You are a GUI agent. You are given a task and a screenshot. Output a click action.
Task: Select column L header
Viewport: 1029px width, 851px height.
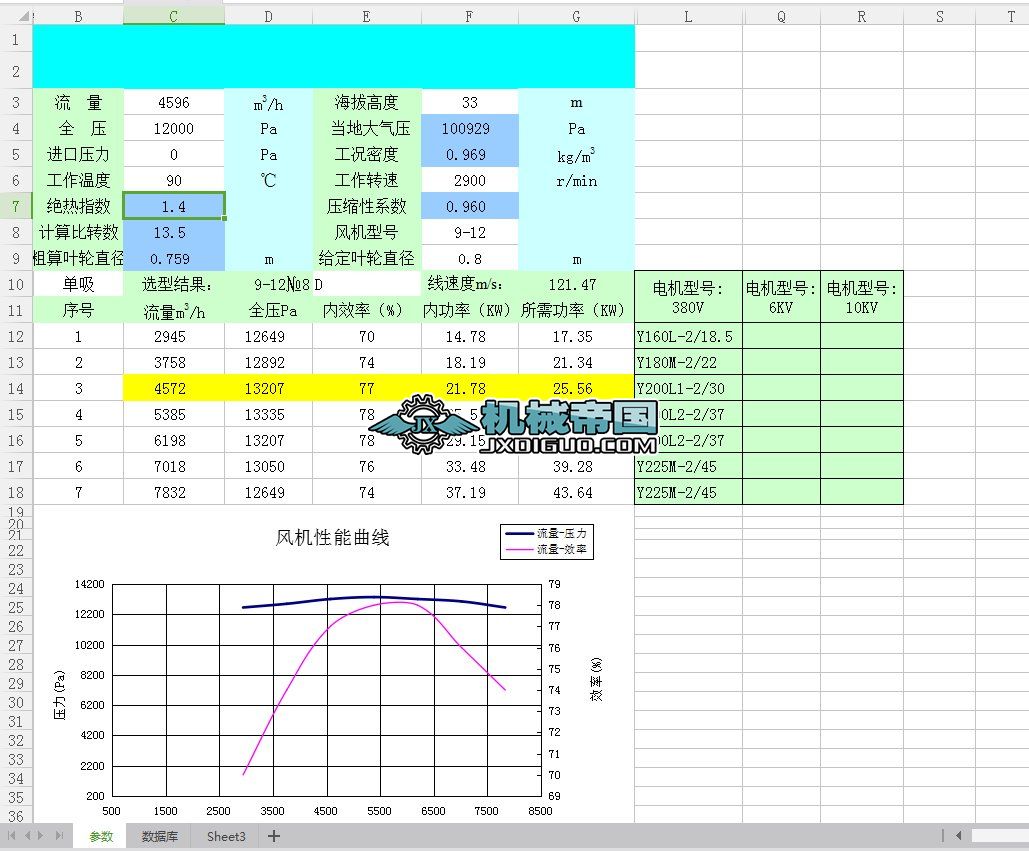click(x=688, y=16)
